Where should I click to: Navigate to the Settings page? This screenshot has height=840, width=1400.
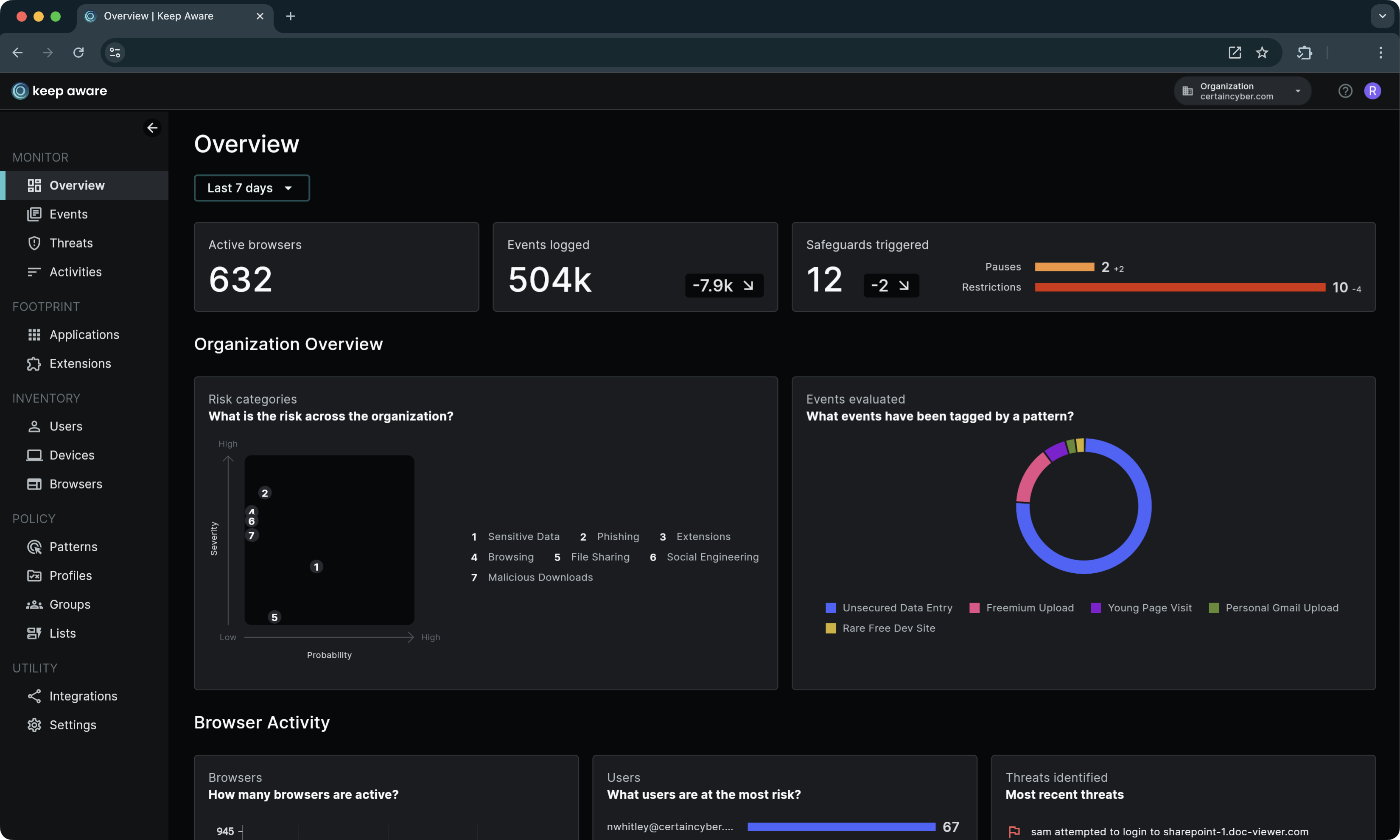point(73,725)
